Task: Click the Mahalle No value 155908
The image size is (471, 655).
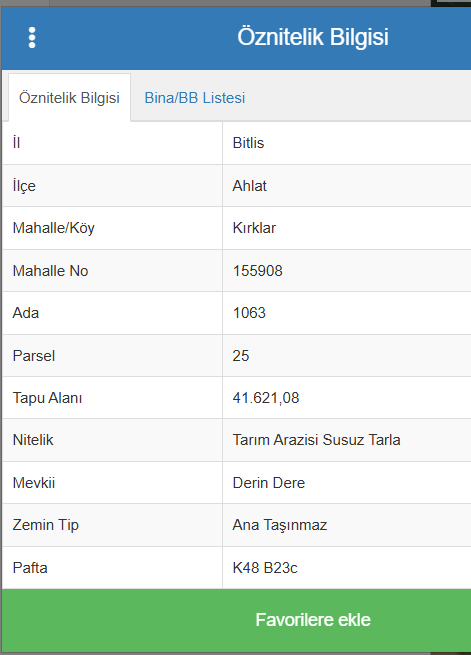Action: point(258,271)
